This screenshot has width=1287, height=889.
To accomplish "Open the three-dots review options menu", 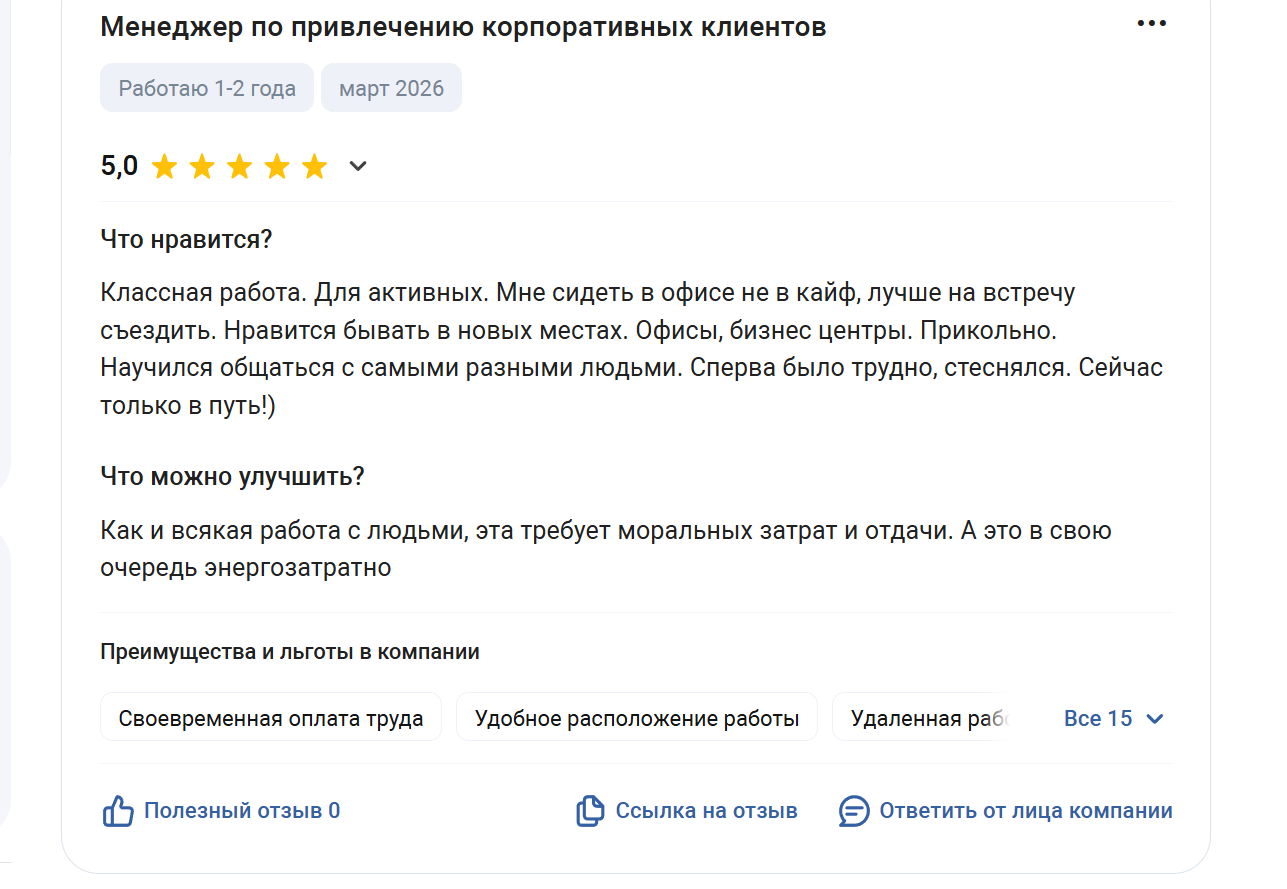I will point(1152,24).
